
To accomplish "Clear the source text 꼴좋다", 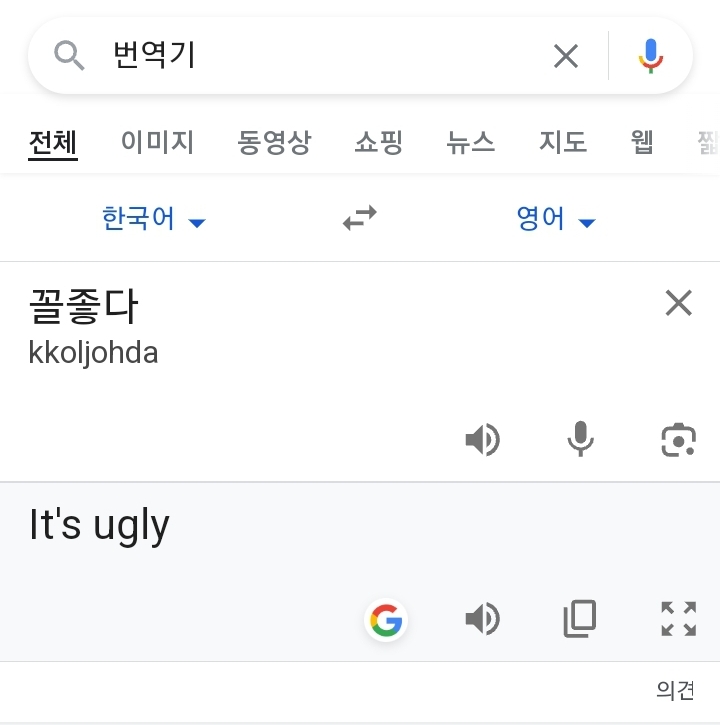I will point(678,303).
